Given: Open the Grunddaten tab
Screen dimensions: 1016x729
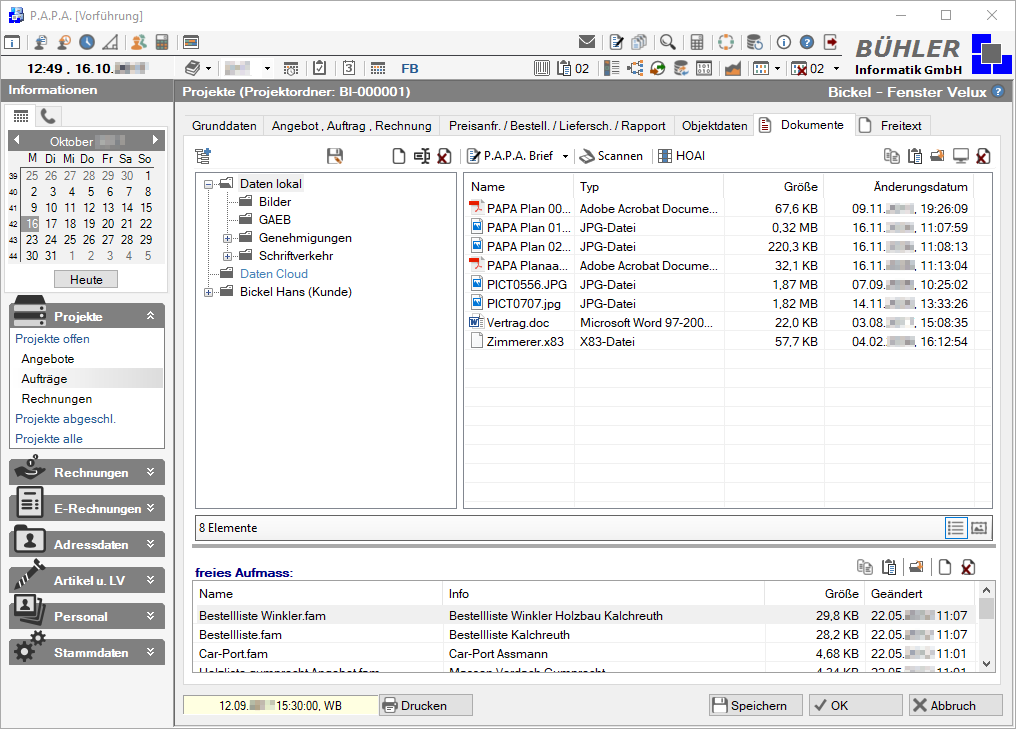Looking at the screenshot, I should point(224,126).
